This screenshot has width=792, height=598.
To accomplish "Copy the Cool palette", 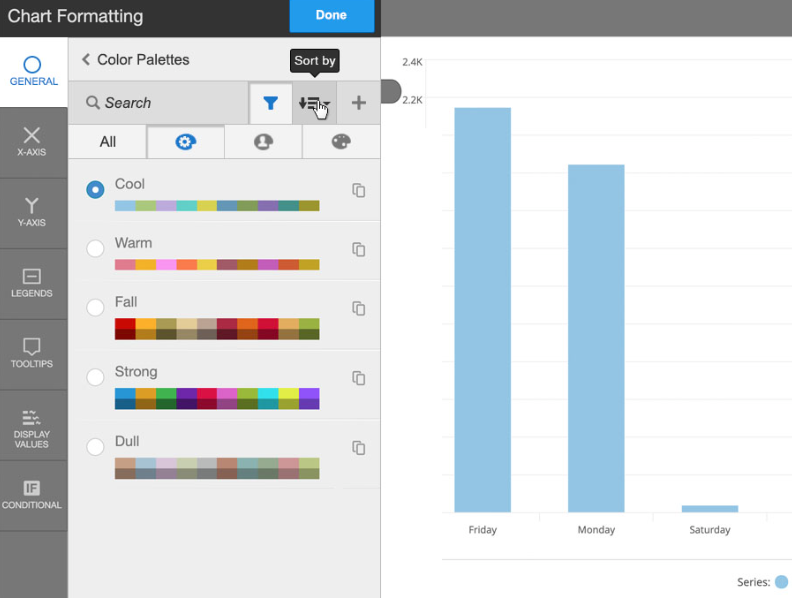I will (359, 190).
